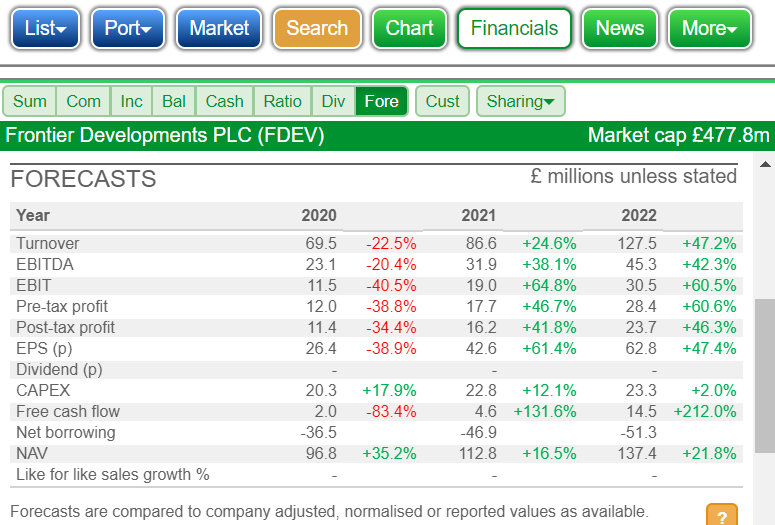Click the forecasts comparison footnote text

click(329, 511)
